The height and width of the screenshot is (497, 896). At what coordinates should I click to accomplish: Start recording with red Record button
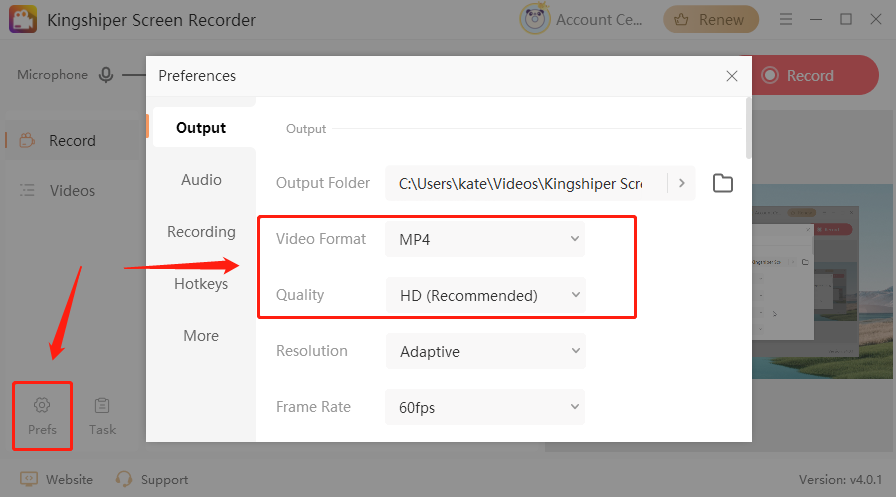click(x=814, y=75)
